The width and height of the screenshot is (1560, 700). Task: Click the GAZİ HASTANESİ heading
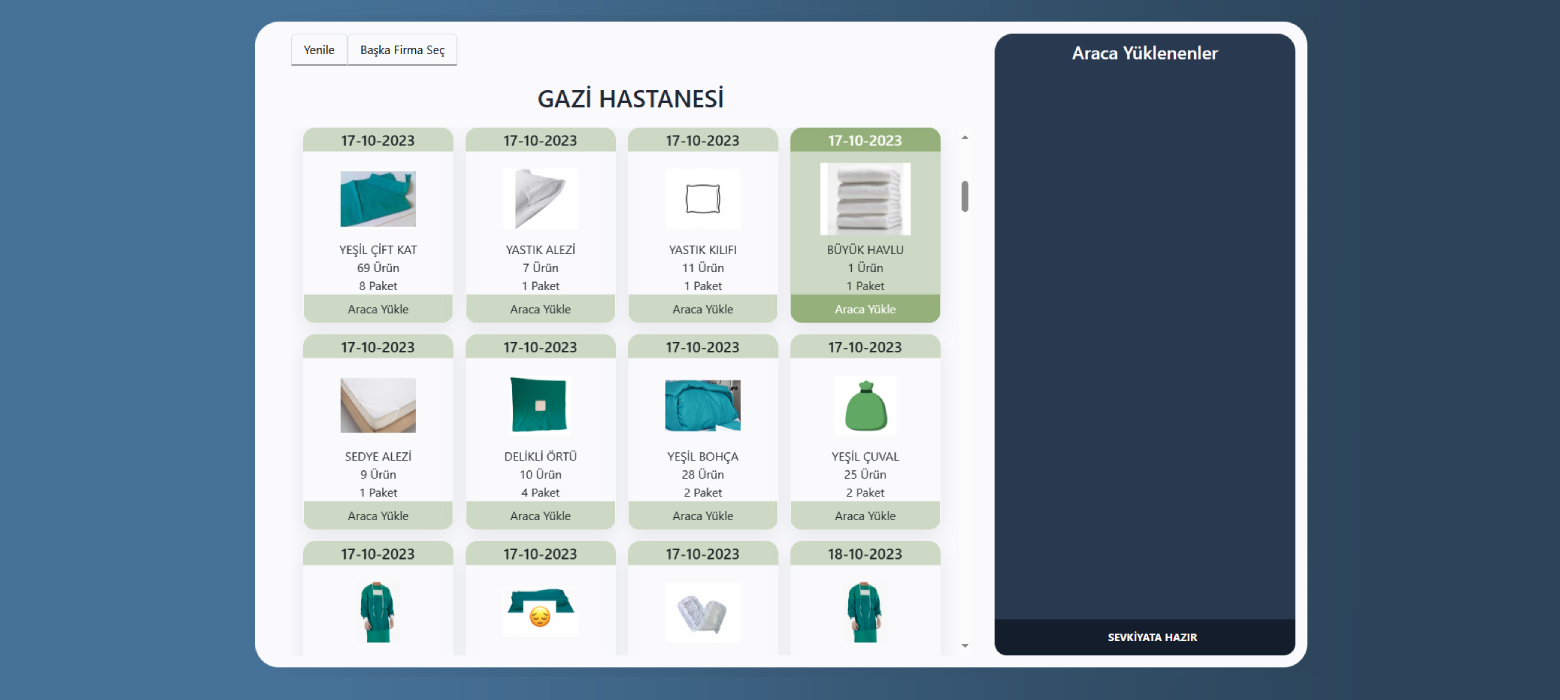(631, 99)
